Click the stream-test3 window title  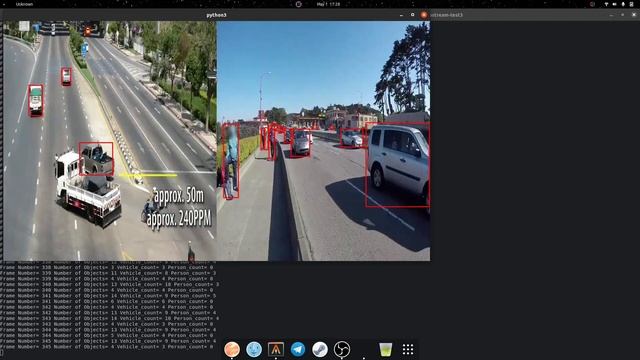(447, 15)
